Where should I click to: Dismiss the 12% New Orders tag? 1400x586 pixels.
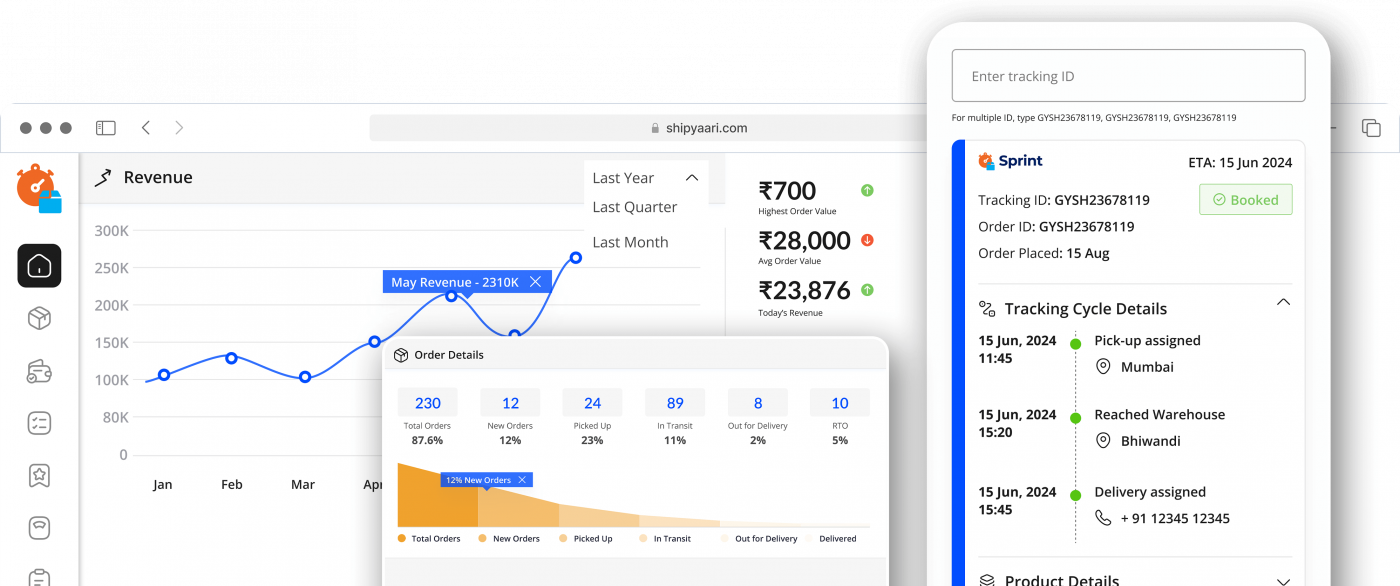[522, 480]
